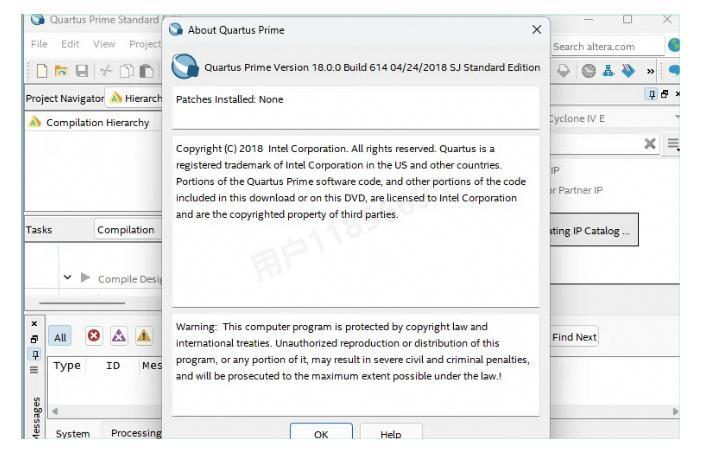Open the Edit menu

point(70,44)
